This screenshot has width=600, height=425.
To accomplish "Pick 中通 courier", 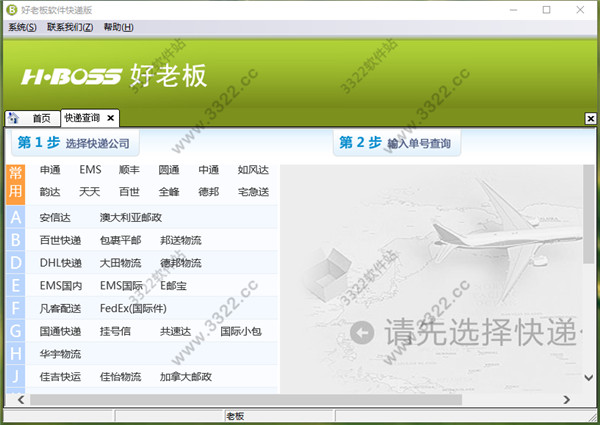I will pyautogui.click(x=209, y=169).
